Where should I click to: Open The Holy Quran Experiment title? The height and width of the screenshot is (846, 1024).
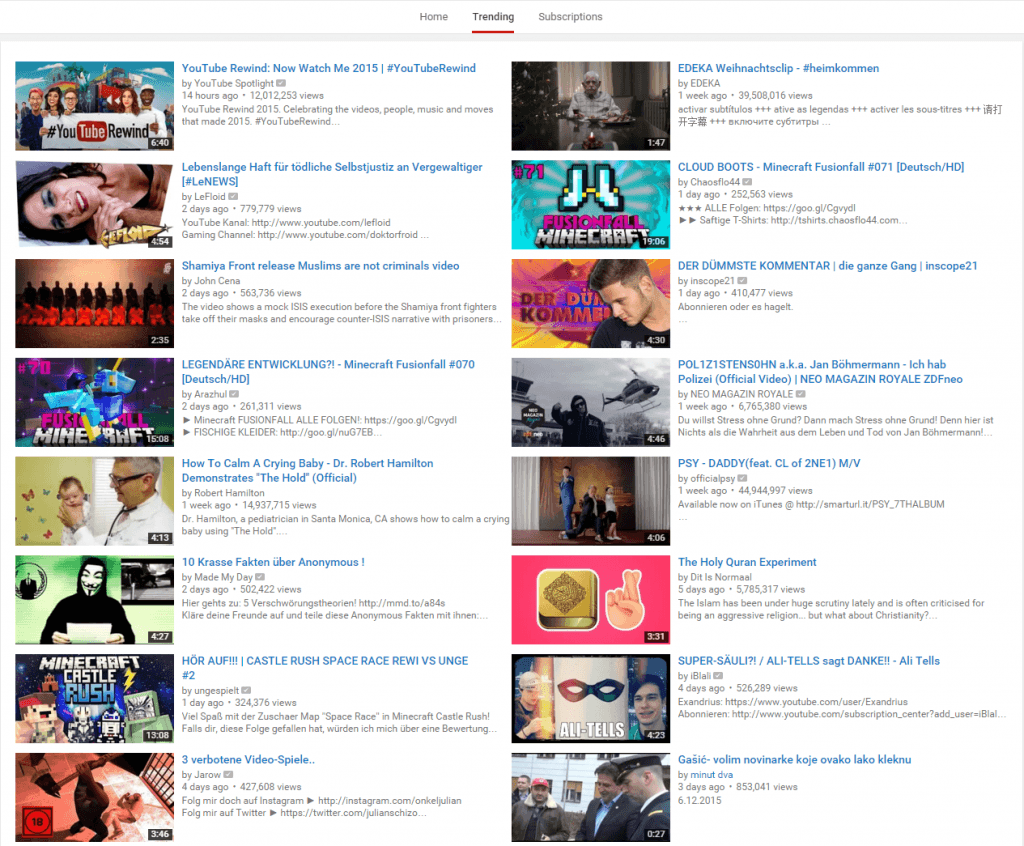747,562
